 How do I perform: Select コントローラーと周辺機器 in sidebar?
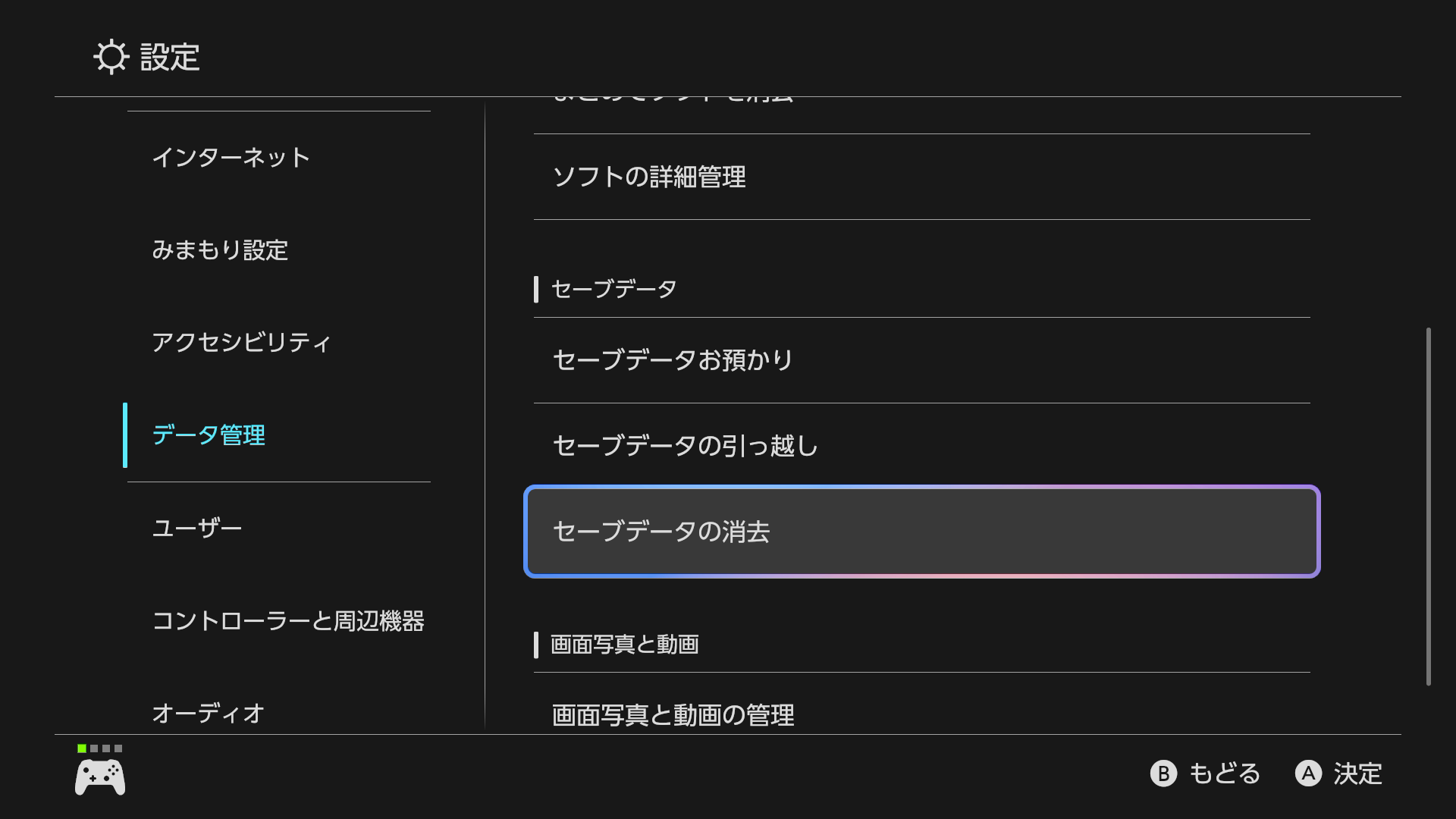[x=288, y=621]
